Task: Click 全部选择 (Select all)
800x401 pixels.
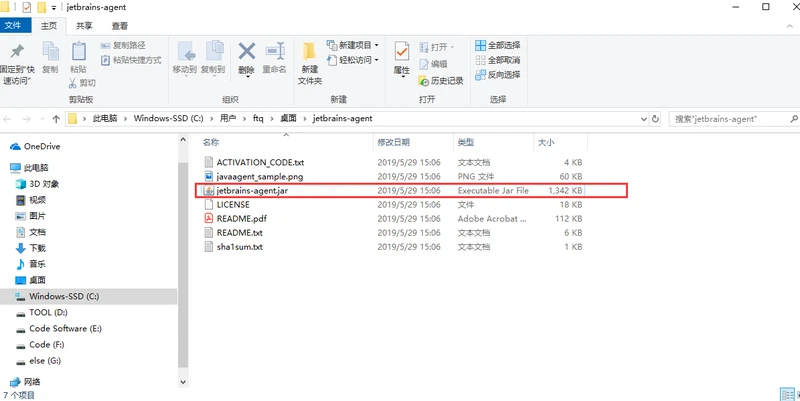Action: (x=497, y=45)
